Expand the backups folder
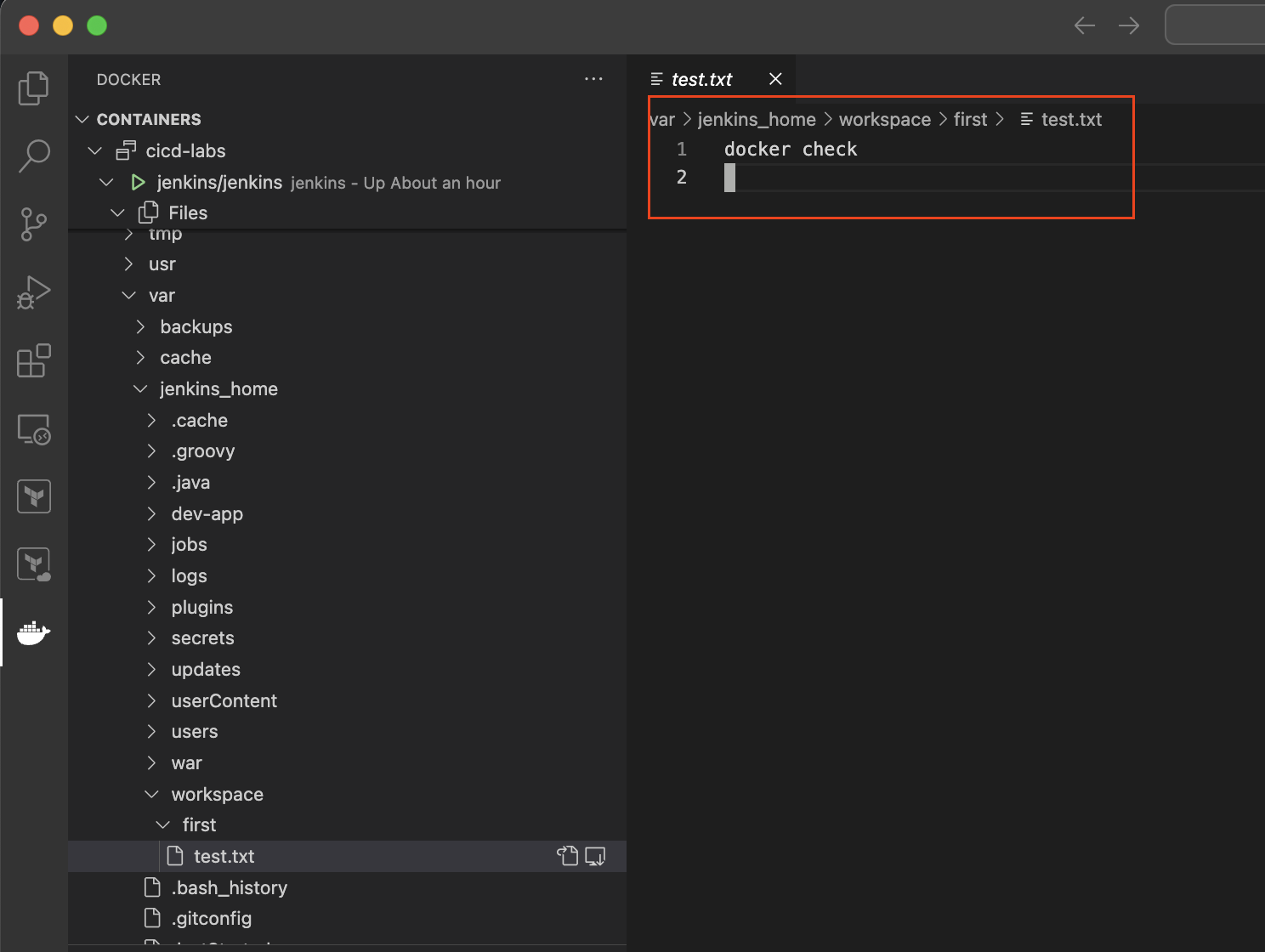The width and height of the screenshot is (1265, 952). click(x=140, y=326)
